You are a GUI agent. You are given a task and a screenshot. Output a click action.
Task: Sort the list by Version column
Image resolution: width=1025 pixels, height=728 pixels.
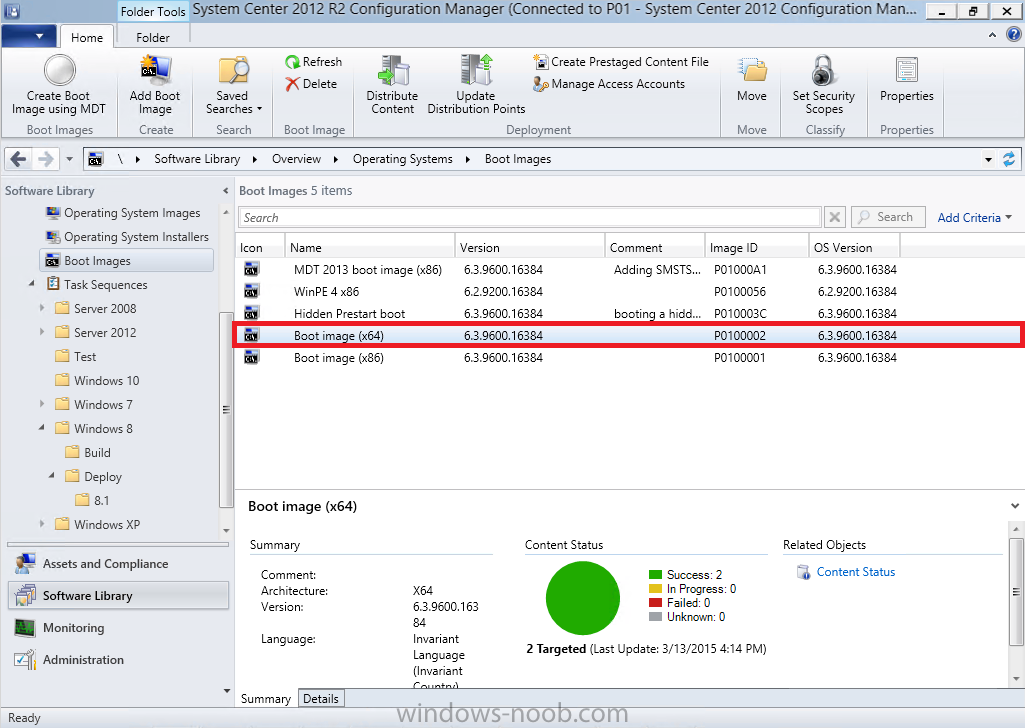click(529, 248)
